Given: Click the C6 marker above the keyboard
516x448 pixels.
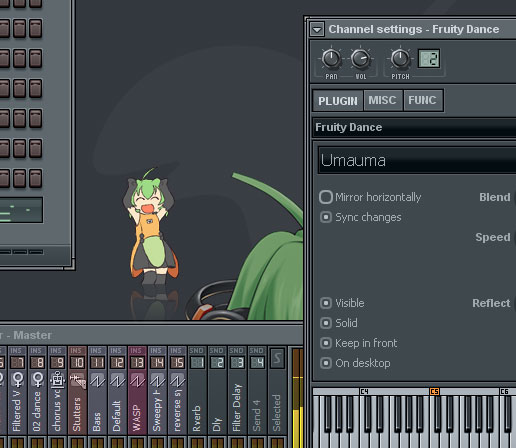Looking at the screenshot, I should pyautogui.click(x=504, y=391).
